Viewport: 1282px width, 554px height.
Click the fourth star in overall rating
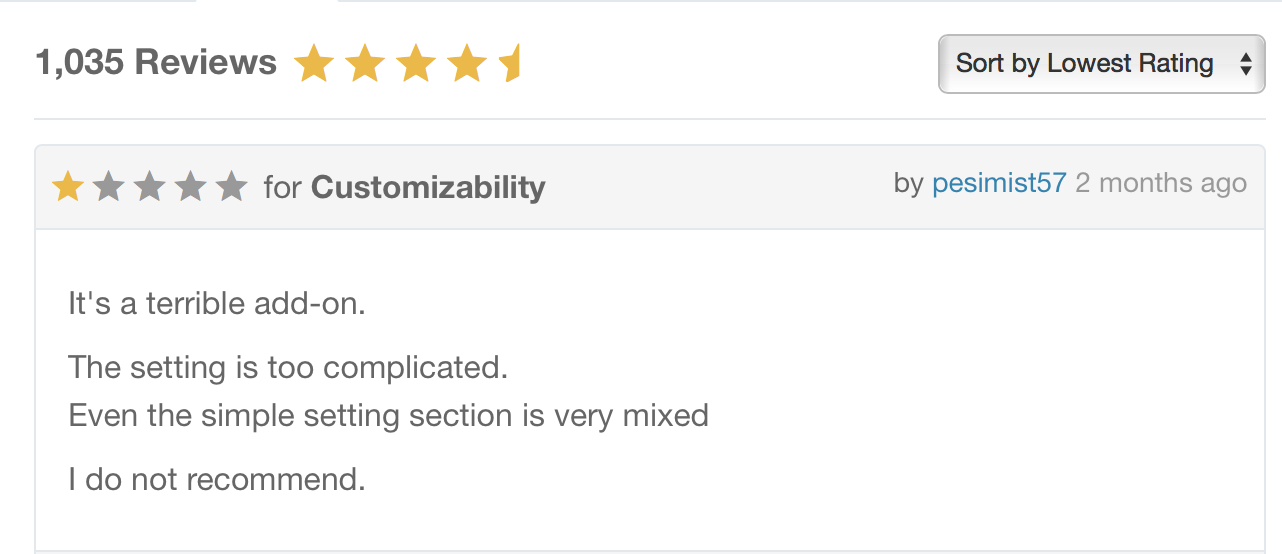(x=466, y=64)
